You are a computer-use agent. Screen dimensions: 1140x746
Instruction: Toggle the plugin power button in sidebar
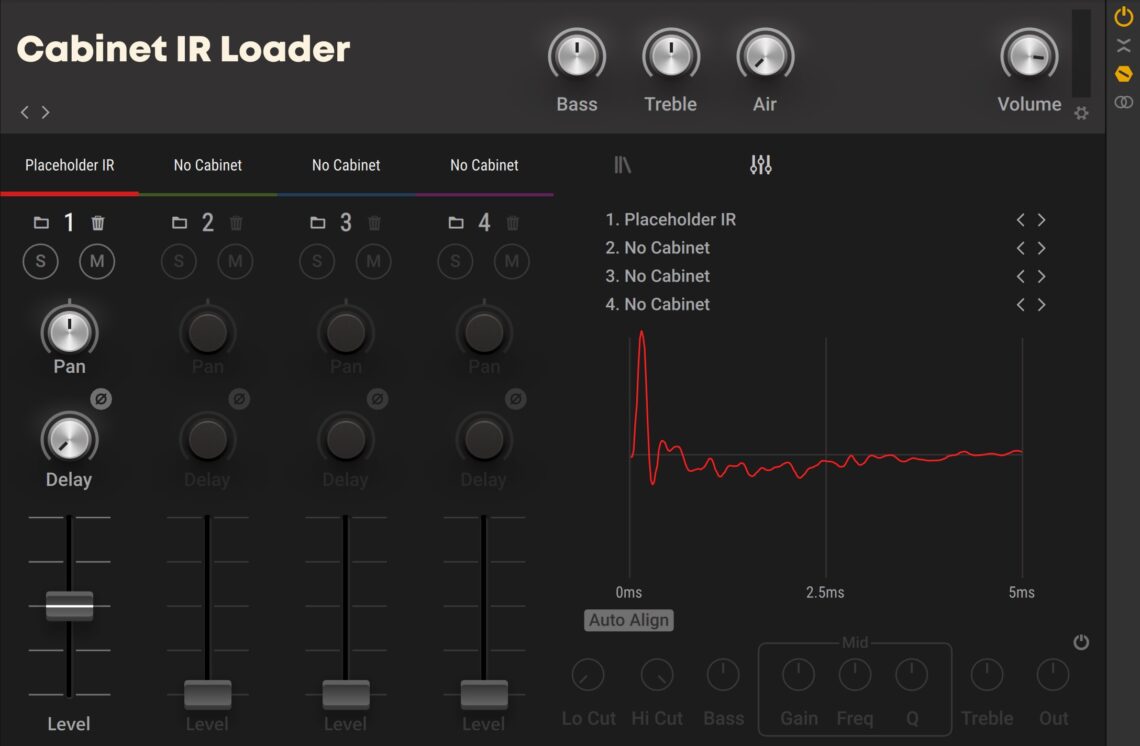click(x=1122, y=16)
